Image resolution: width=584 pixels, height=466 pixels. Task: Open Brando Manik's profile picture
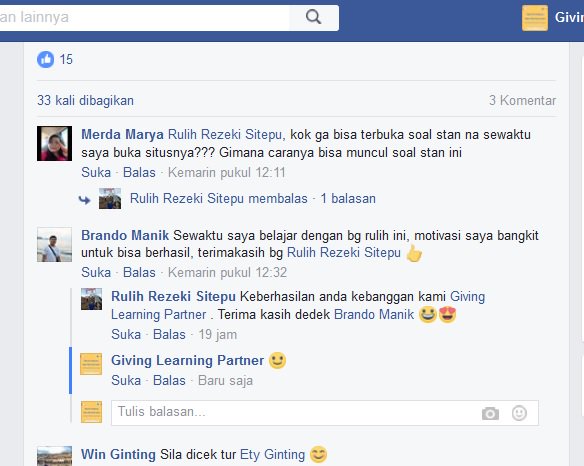[x=54, y=245]
